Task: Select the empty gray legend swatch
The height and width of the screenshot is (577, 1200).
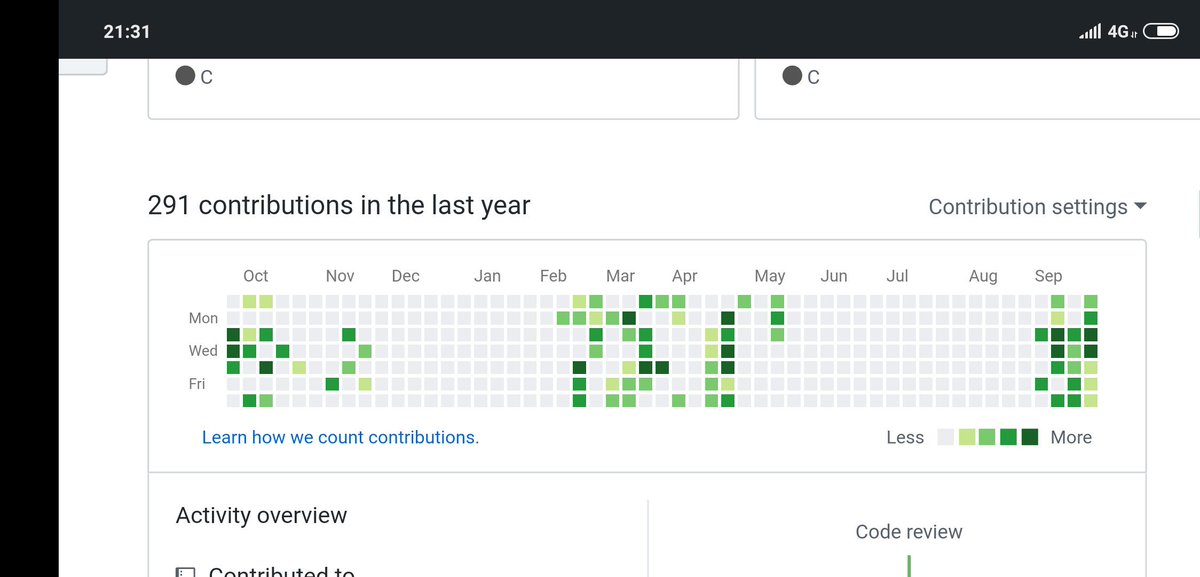Action: pos(946,437)
